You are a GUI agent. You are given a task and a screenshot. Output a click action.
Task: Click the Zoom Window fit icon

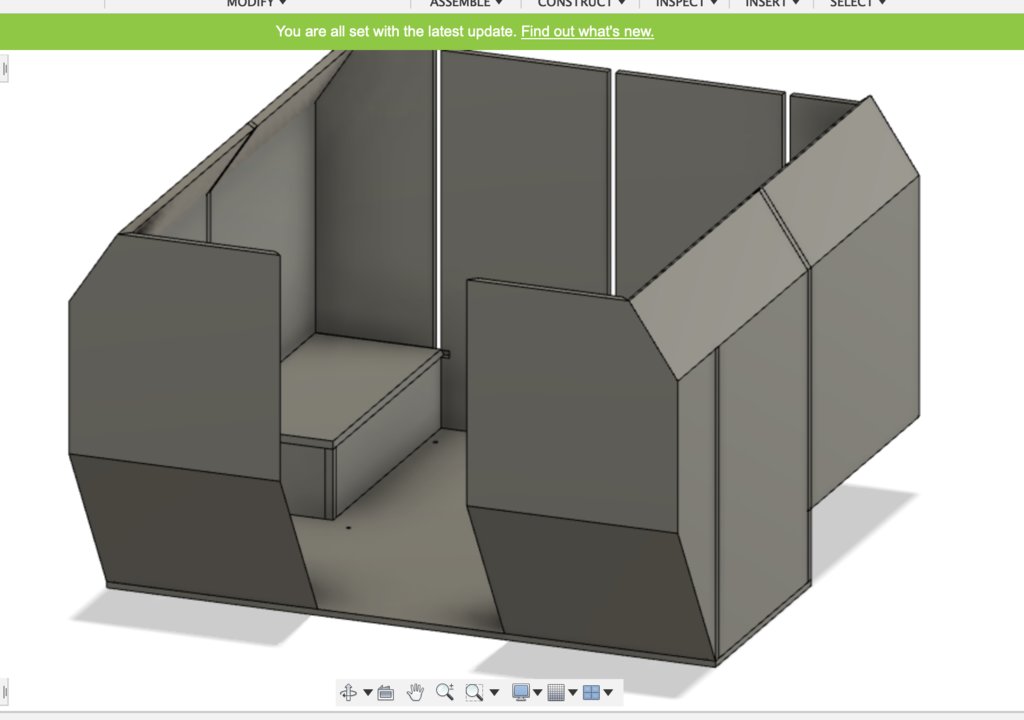tap(475, 692)
